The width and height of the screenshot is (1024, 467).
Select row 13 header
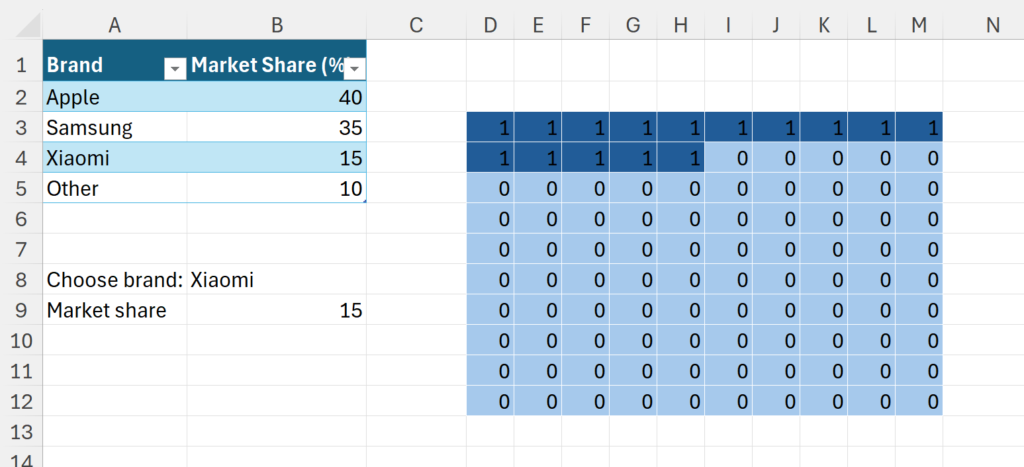tap(21, 432)
